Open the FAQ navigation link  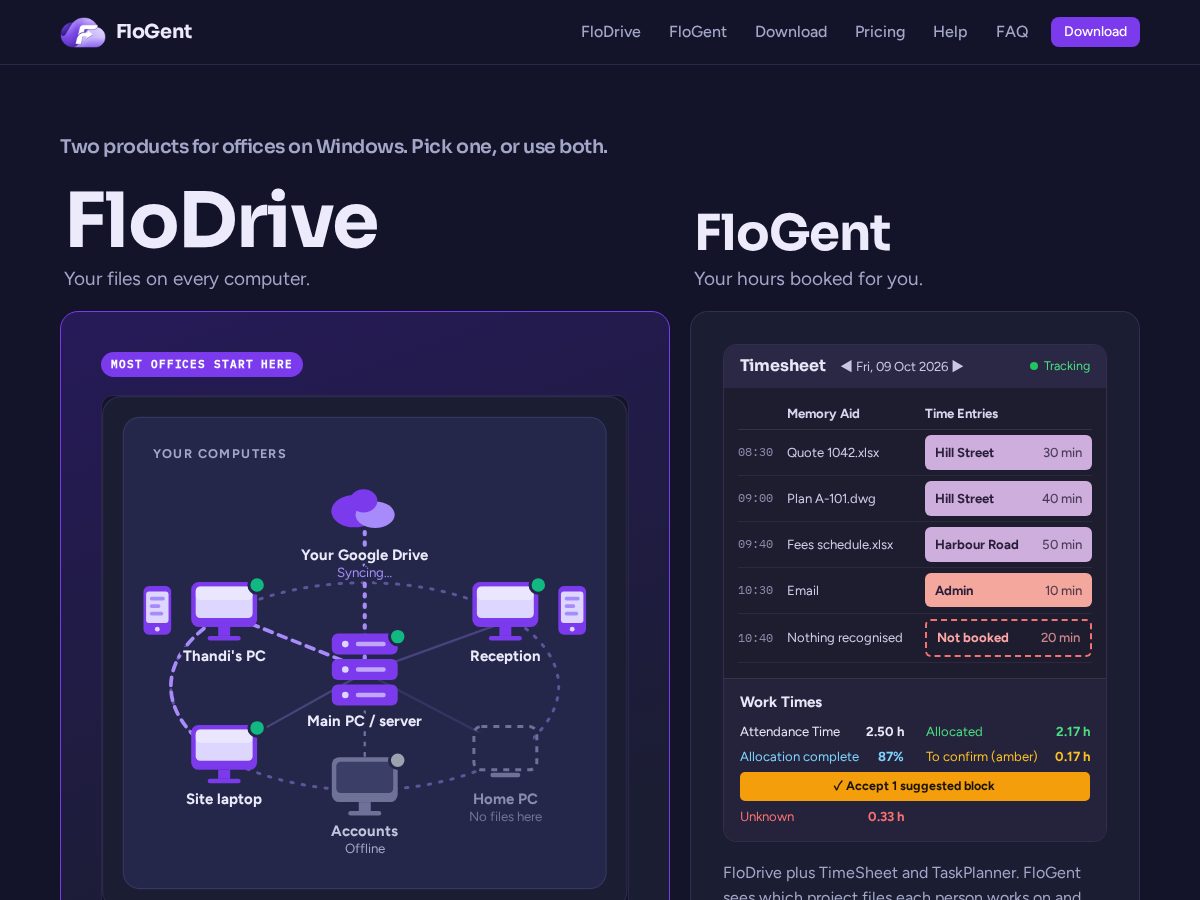[x=1012, y=32]
